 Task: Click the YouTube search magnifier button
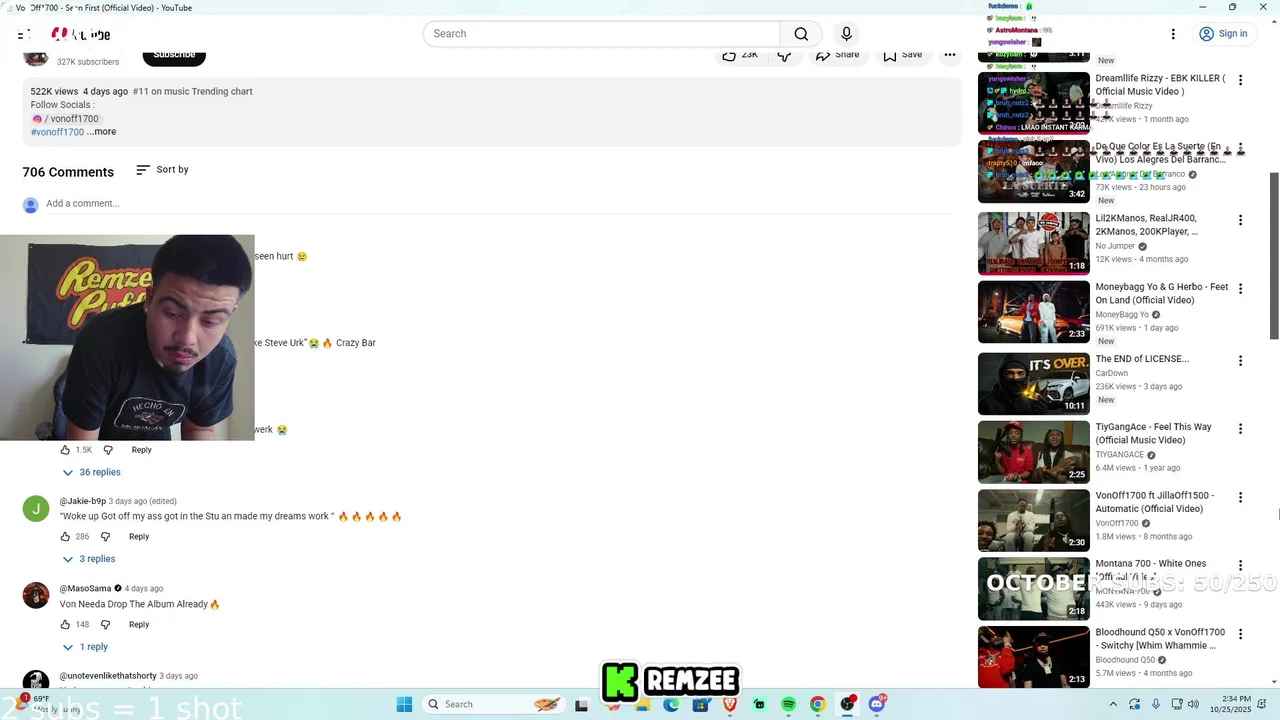click(x=801, y=34)
